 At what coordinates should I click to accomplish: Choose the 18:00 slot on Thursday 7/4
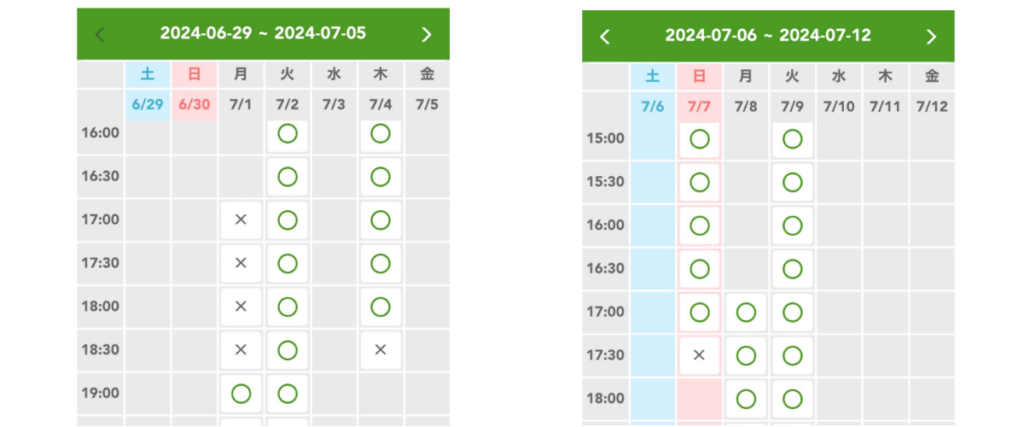(380, 307)
